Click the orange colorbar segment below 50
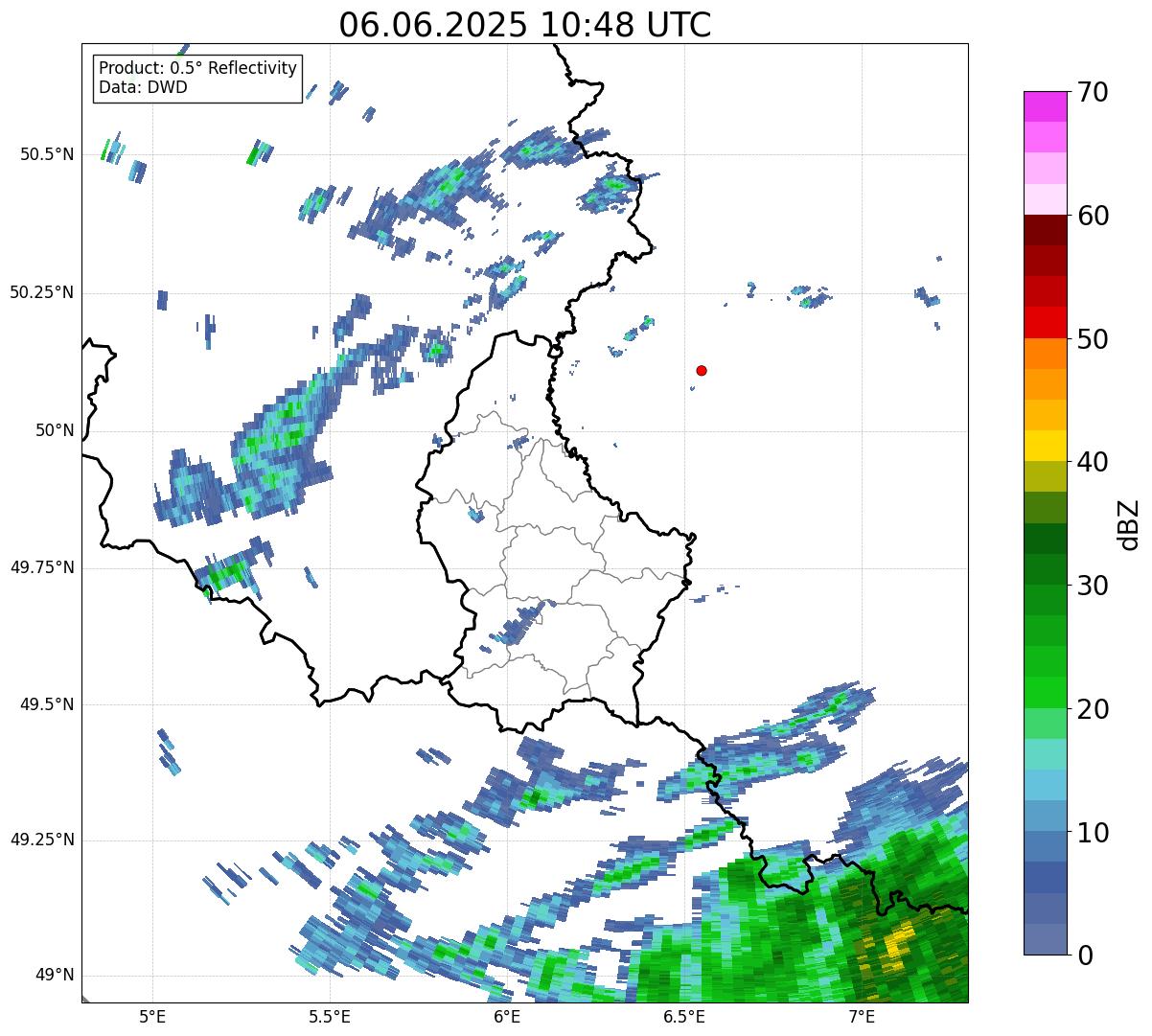This screenshot has width=1152, height=1036. (1045, 354)
